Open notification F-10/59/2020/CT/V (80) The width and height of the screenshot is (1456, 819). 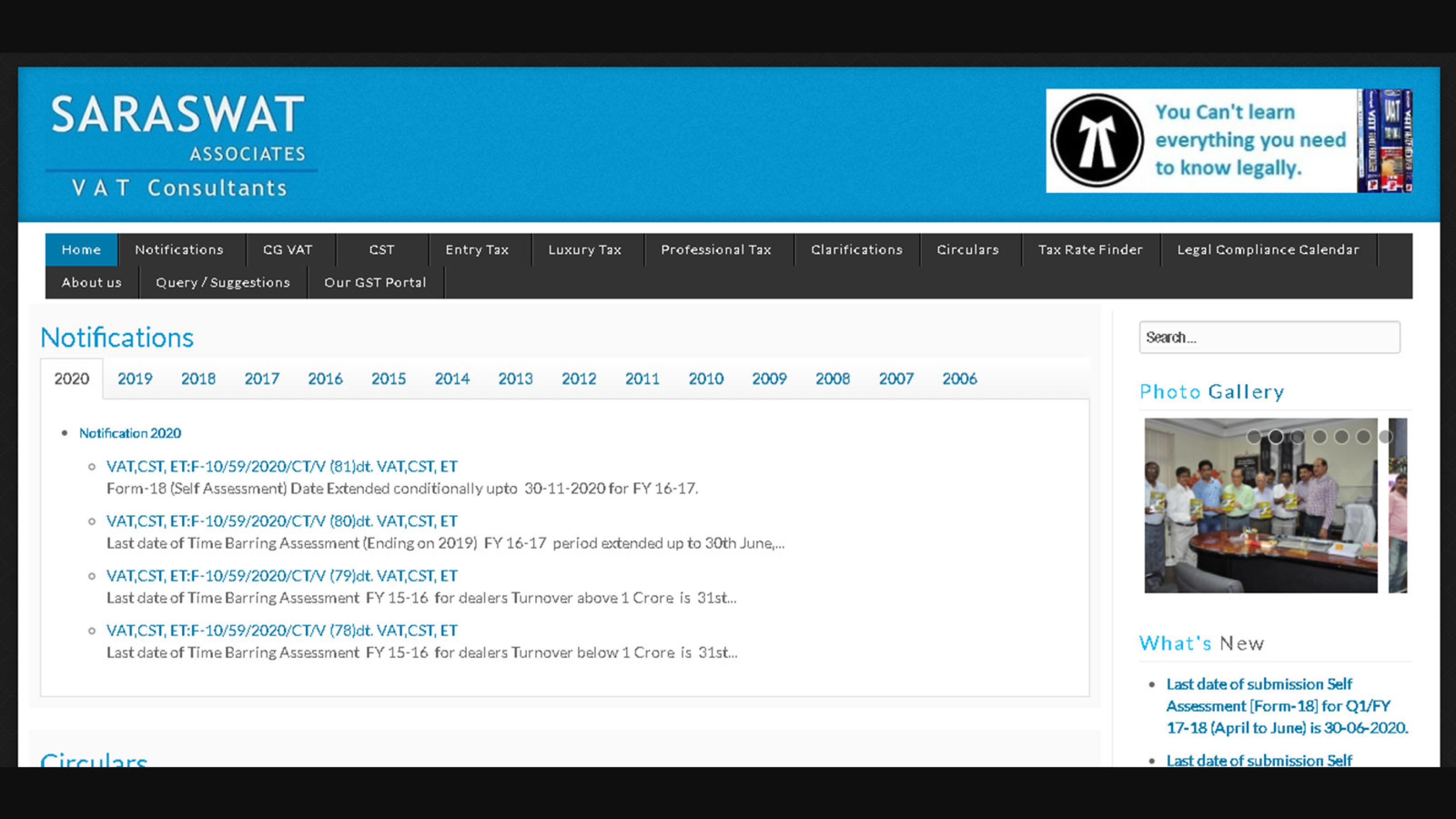[282, 521]
